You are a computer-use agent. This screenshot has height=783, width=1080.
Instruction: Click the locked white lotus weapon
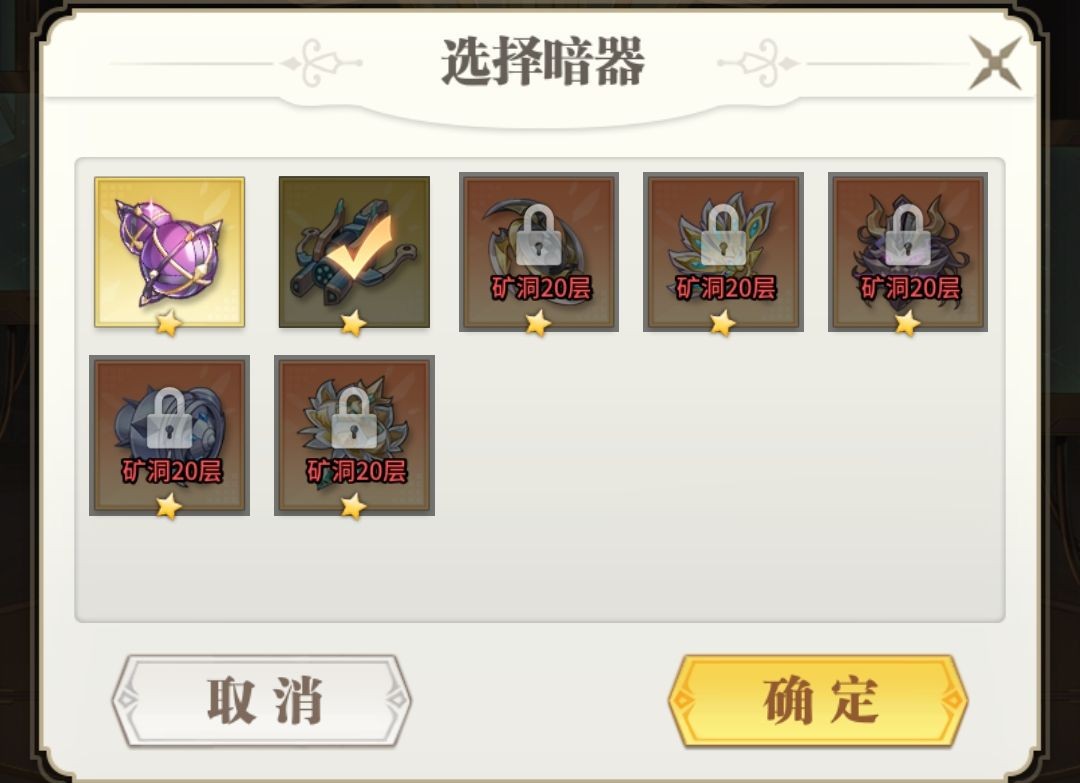point(354,435)
